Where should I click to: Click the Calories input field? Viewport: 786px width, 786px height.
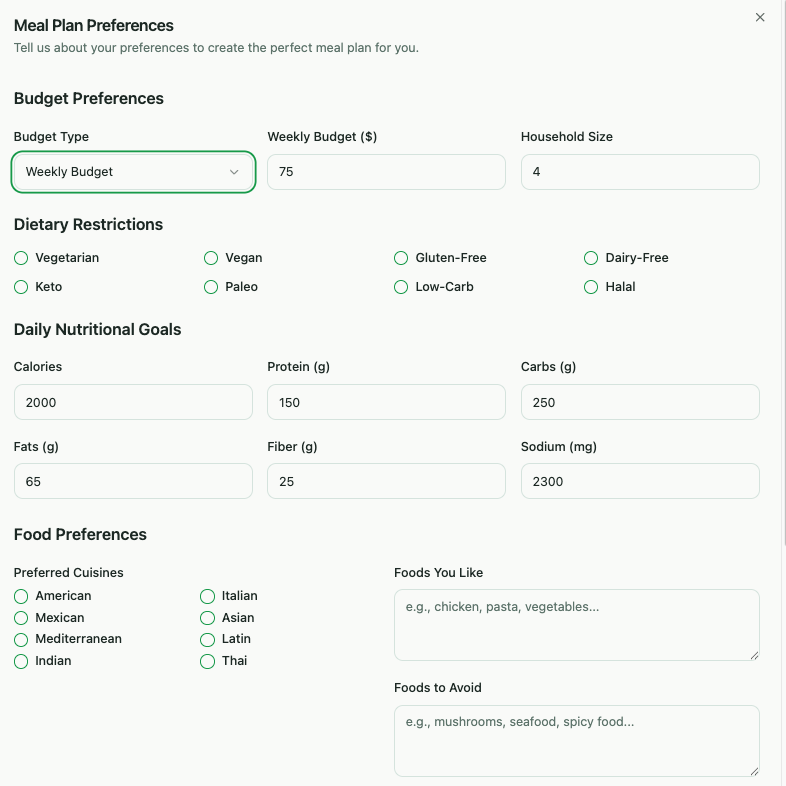133,402
